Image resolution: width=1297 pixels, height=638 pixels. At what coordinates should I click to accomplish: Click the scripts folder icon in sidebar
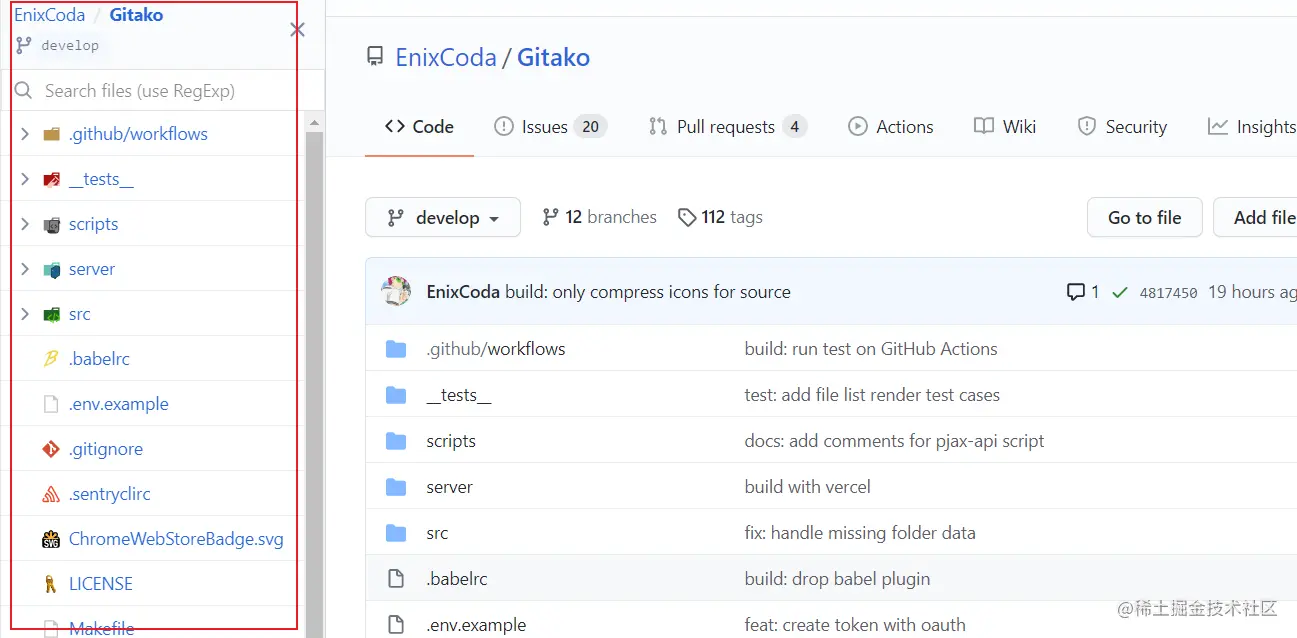[52, 225]
